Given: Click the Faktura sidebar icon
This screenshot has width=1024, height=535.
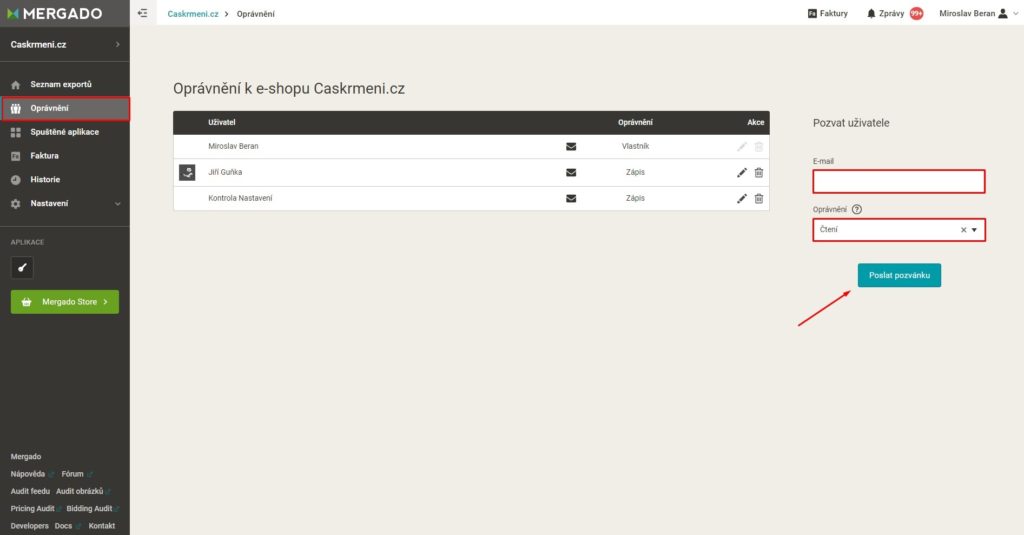Looking at the screenshot, I should [x=16, y=156].
